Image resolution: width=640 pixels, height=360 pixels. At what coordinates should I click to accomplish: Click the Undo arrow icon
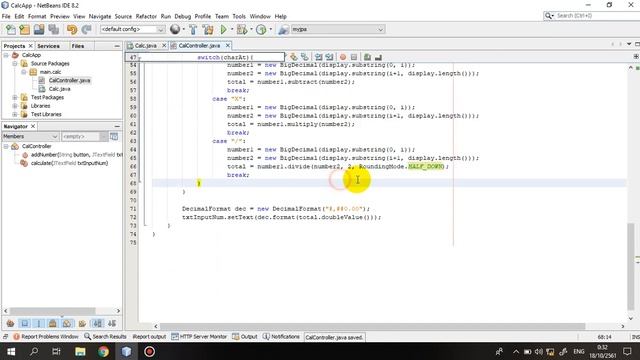pos(72,29)
